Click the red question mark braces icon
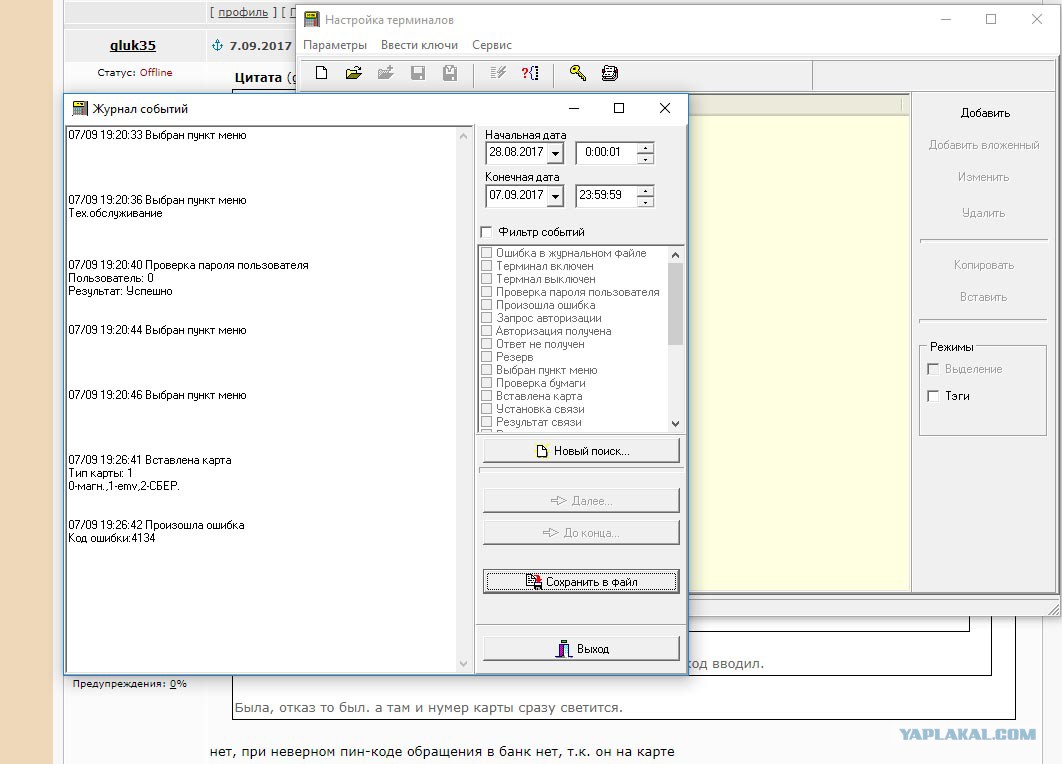Viewport: 1062px width, 764px height. [x=530, y=73]
